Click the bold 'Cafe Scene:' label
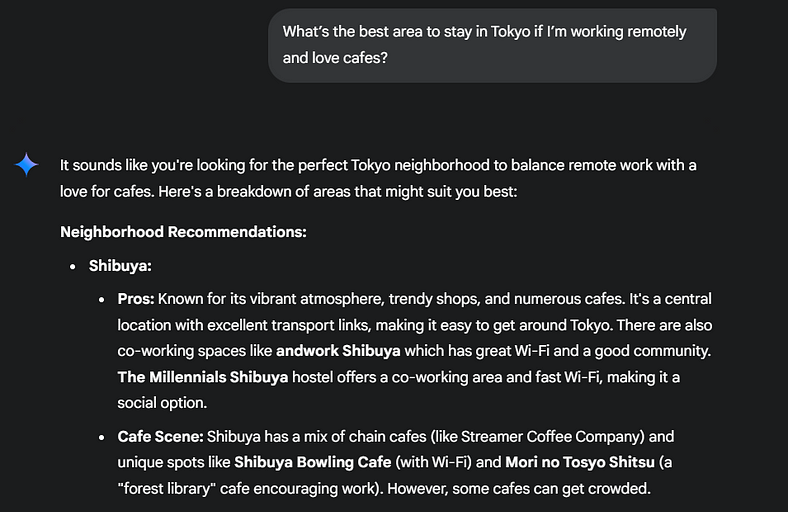The width and height of the screenshot is (788, 512). pyautogui.click(x=160, y=436)
